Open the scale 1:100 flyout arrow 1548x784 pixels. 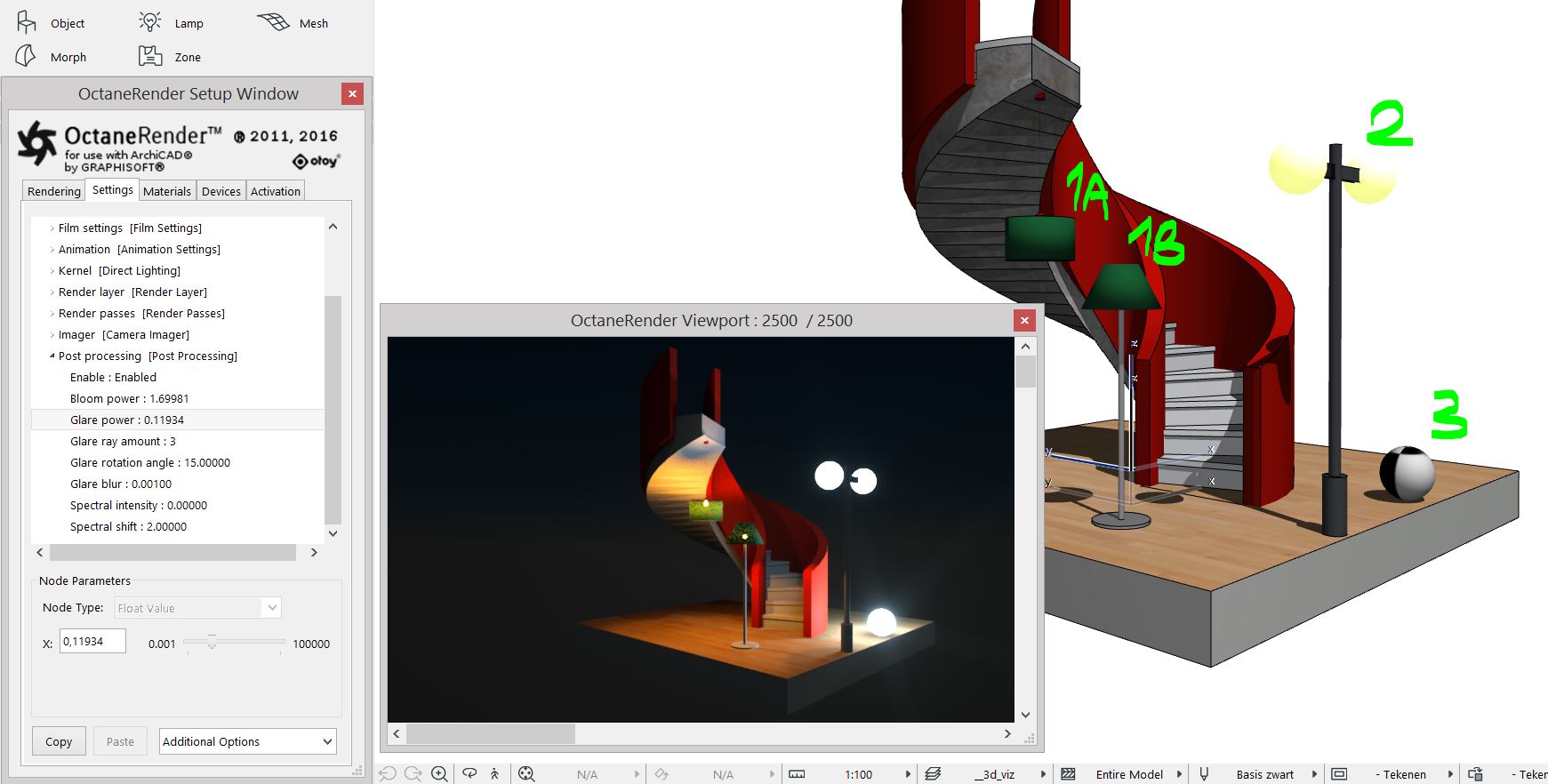pyautogui.click(x=908, y=774)
